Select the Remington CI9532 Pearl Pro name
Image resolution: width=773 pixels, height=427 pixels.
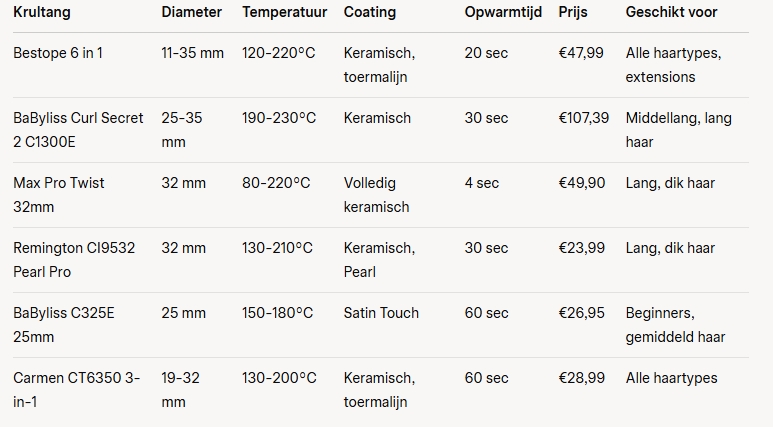(x=74, y=260)
